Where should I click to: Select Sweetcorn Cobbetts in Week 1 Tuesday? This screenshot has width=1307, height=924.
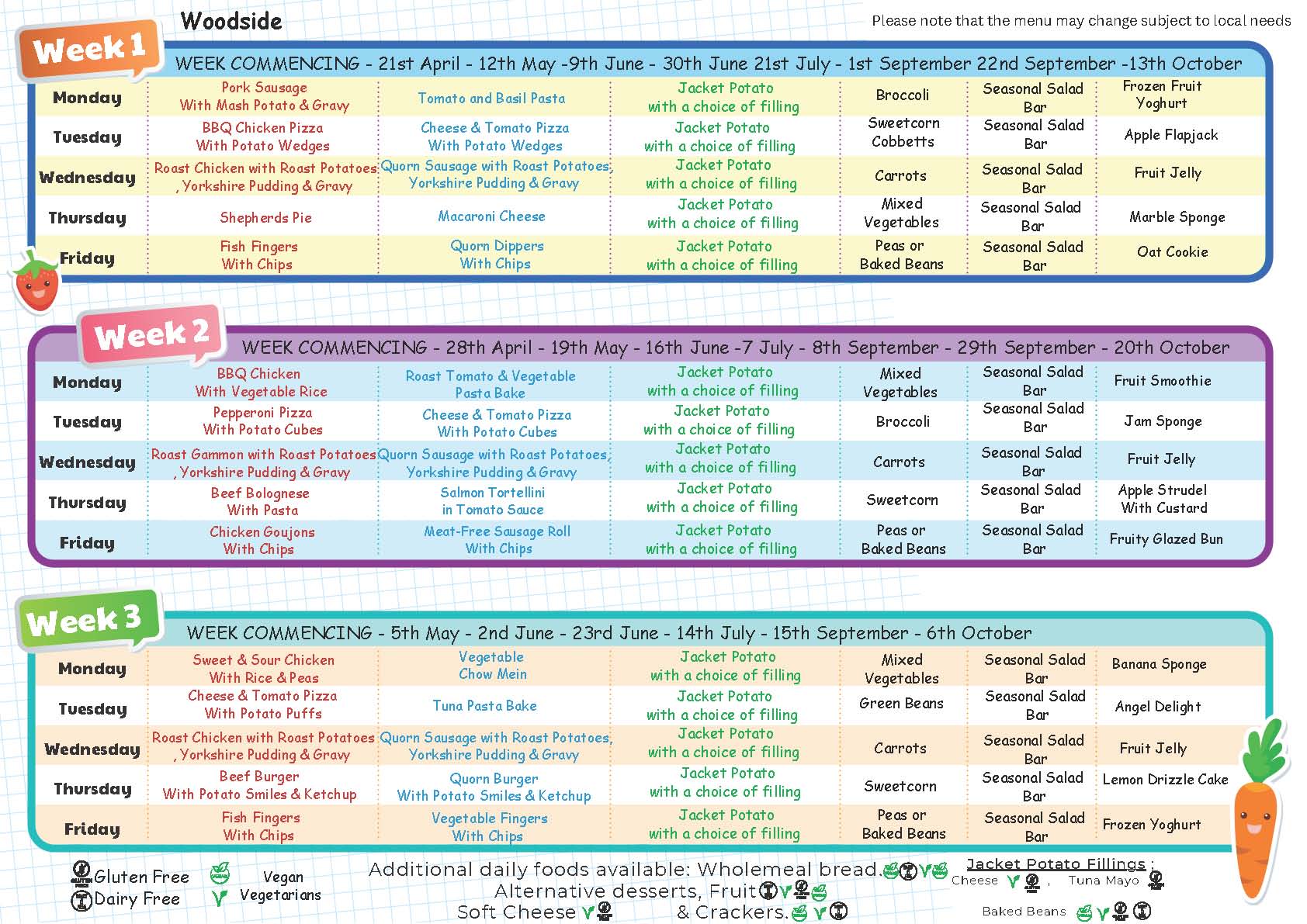903,133
